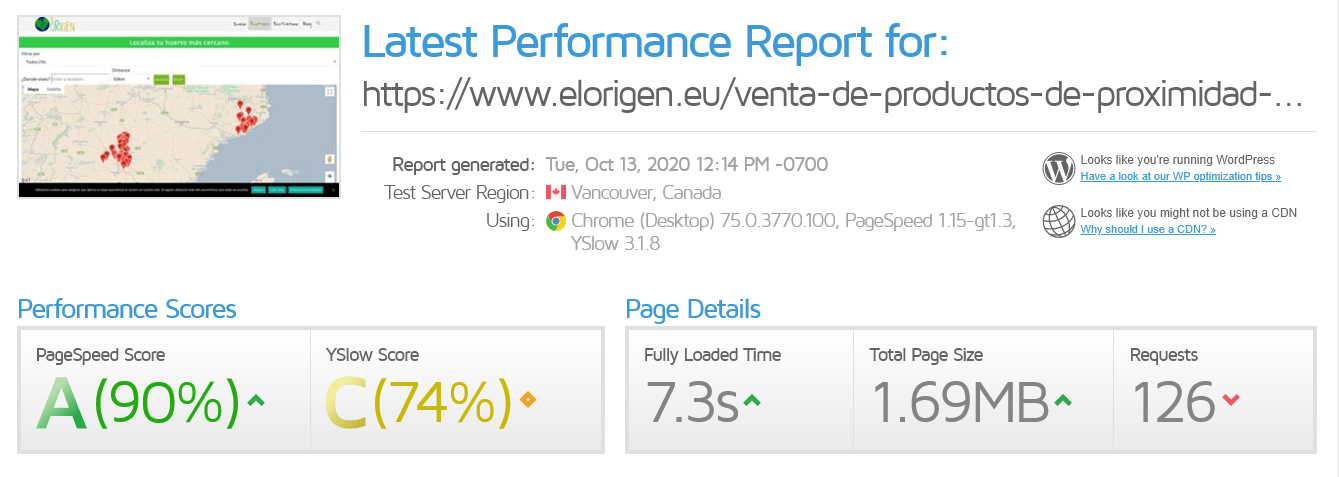This screenshot has width=1339, height=477.
Task: Click green up arrow beside PageSpeed score
Action: (256, 401)
